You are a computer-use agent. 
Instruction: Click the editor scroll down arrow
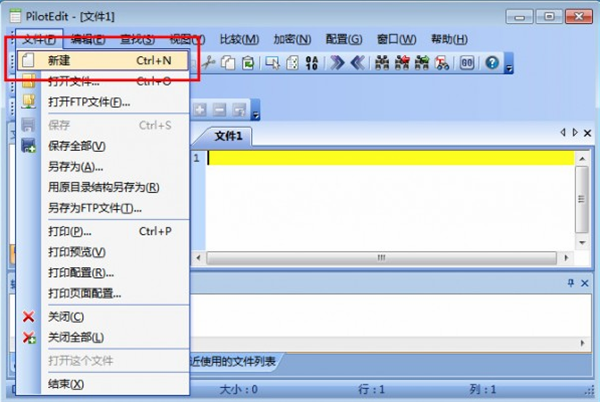click(x=582, y=243)
